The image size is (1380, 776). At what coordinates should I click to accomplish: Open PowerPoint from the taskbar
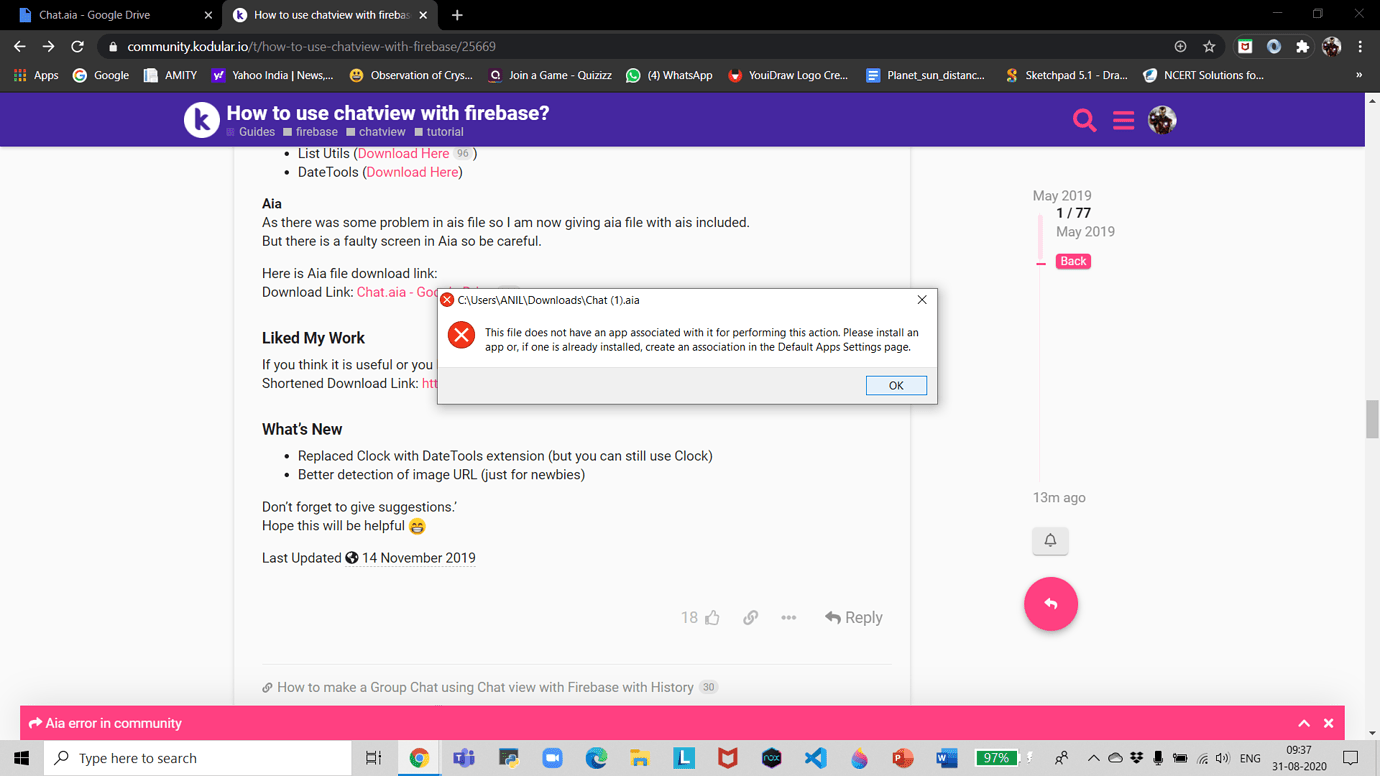[x=903, y=758]
